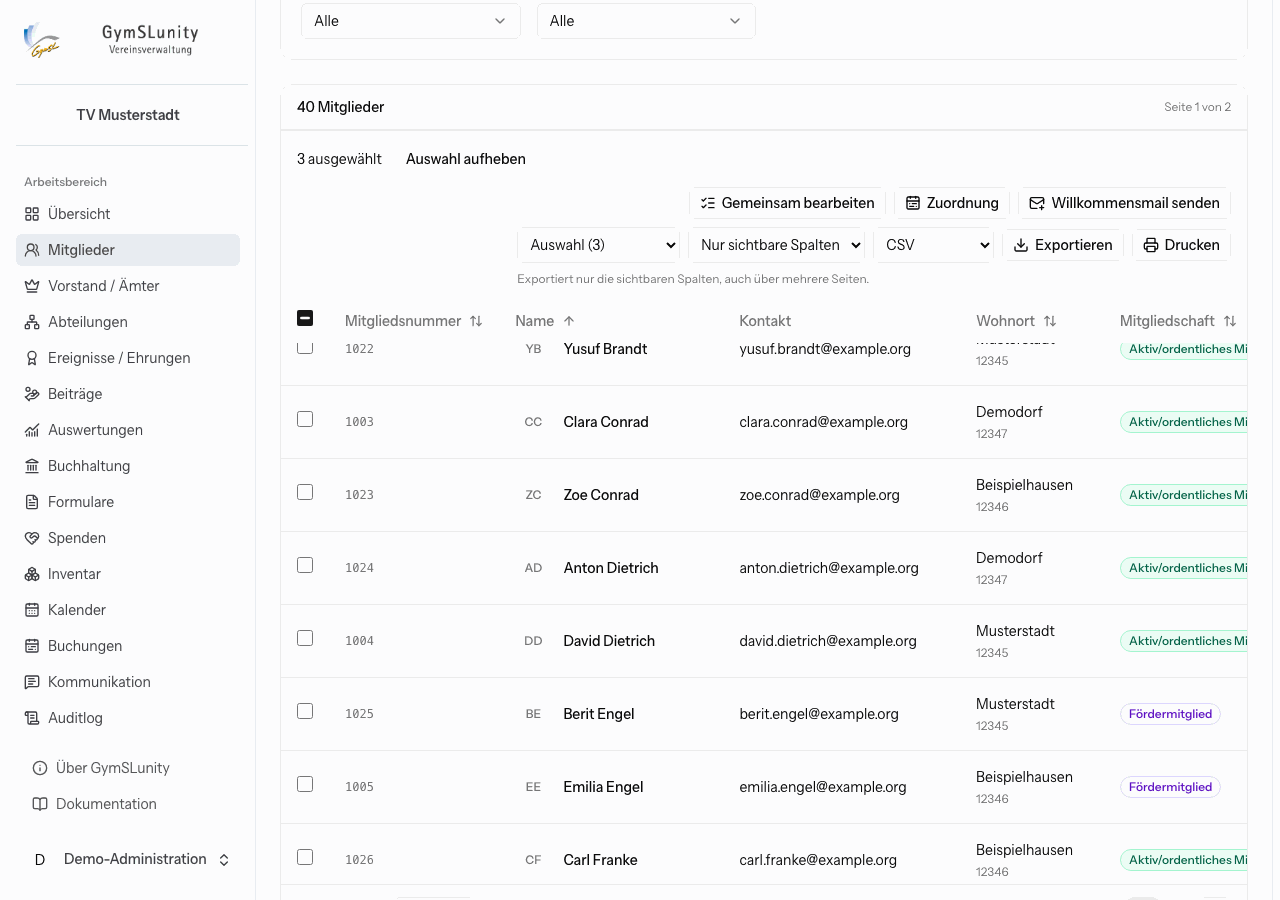Open Mitglieder in the sidebar
This screenshot has width=1280, height=900.
pyautogui.click(x=128, y=250)
